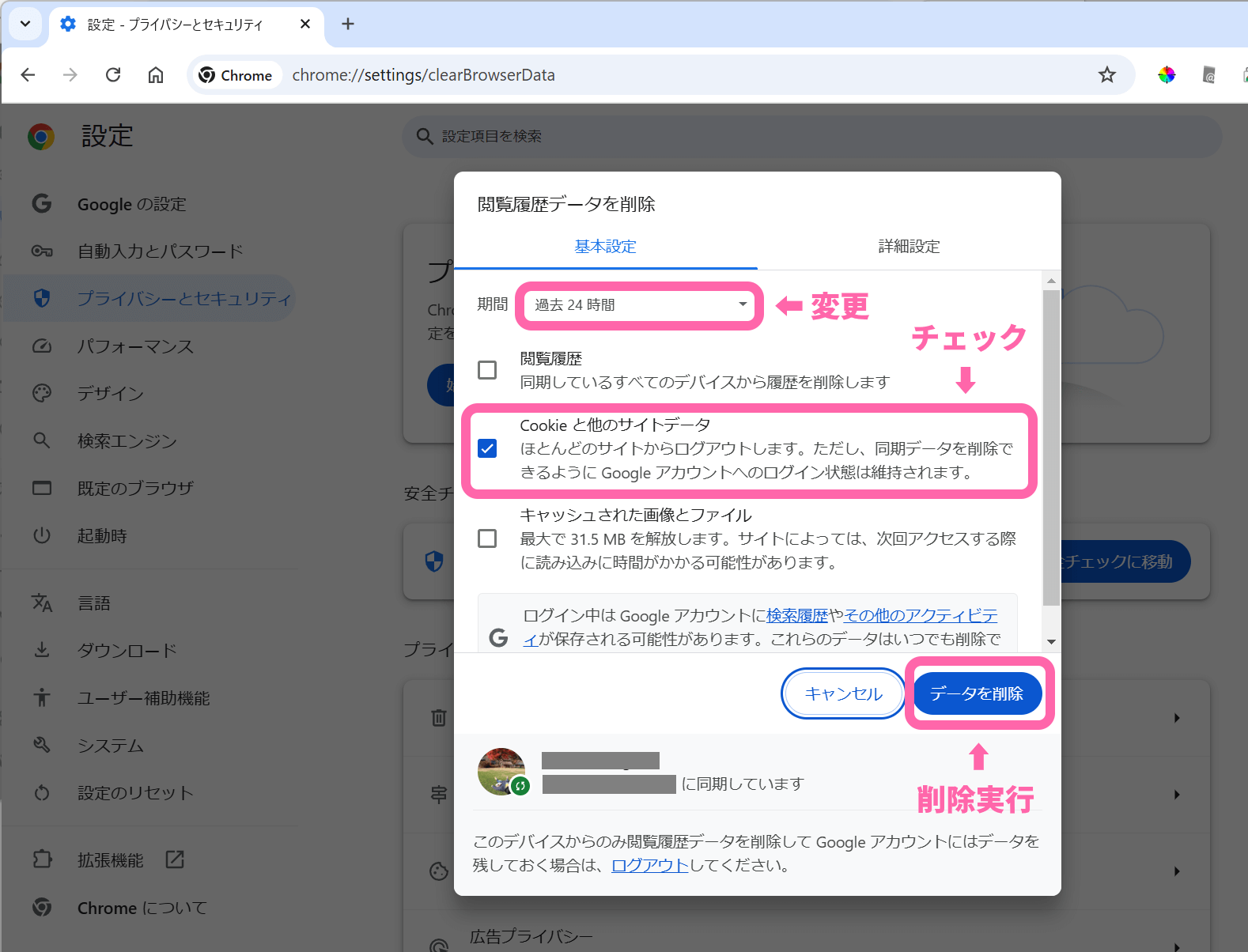This screenshot has width=1248, height=952.
Task: Click the ダウンロード download icon
Action: click(x=42, y=651)
